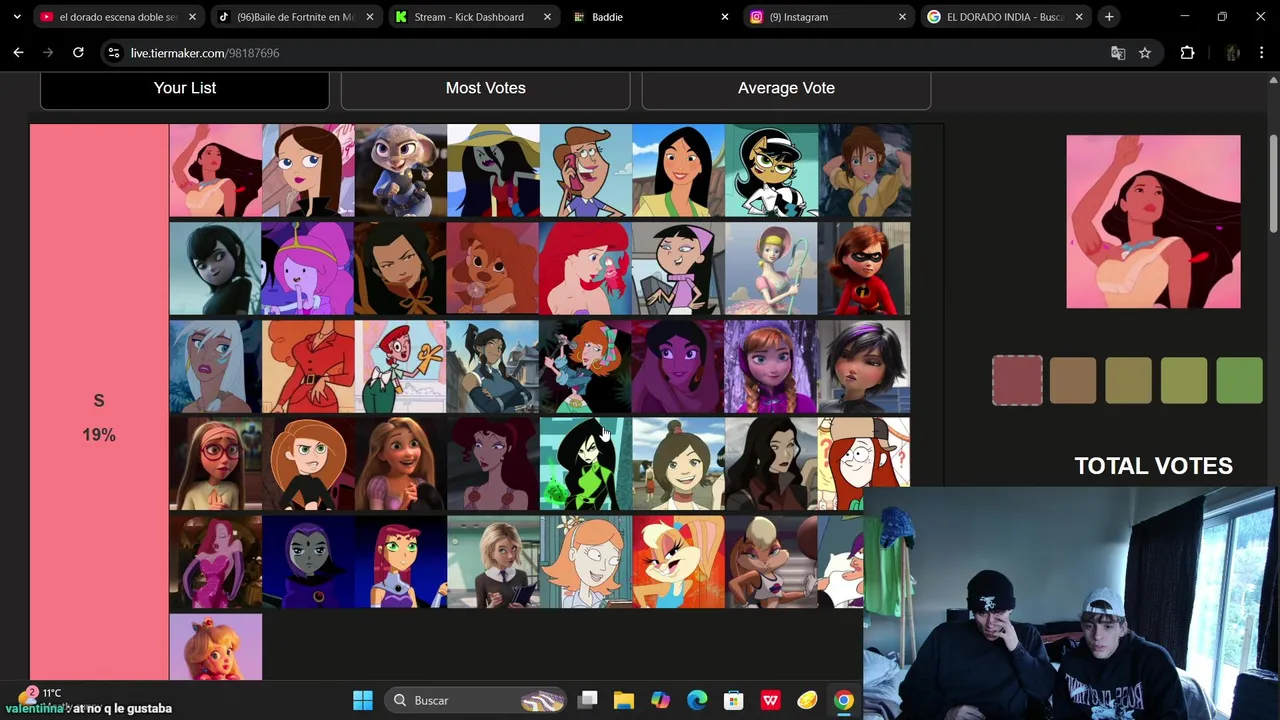
Task: Click the taskbar Buscar search box
Action: pos(474,700)
